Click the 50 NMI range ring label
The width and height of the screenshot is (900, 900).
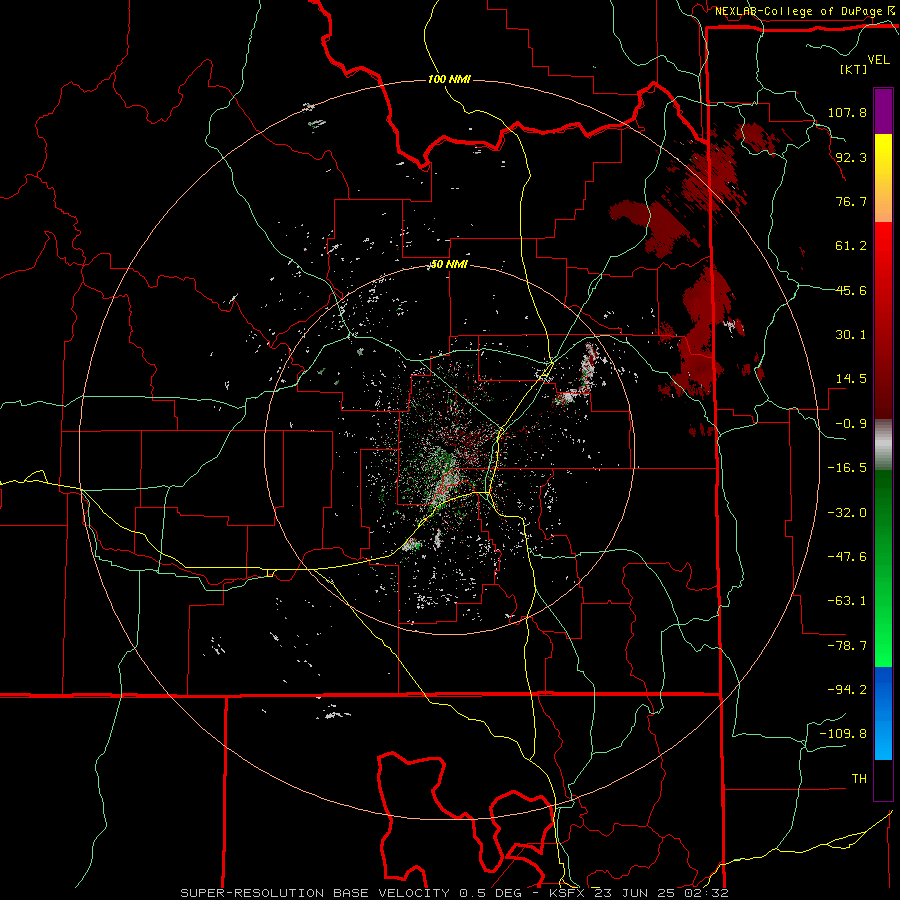[x=449, y=265]
